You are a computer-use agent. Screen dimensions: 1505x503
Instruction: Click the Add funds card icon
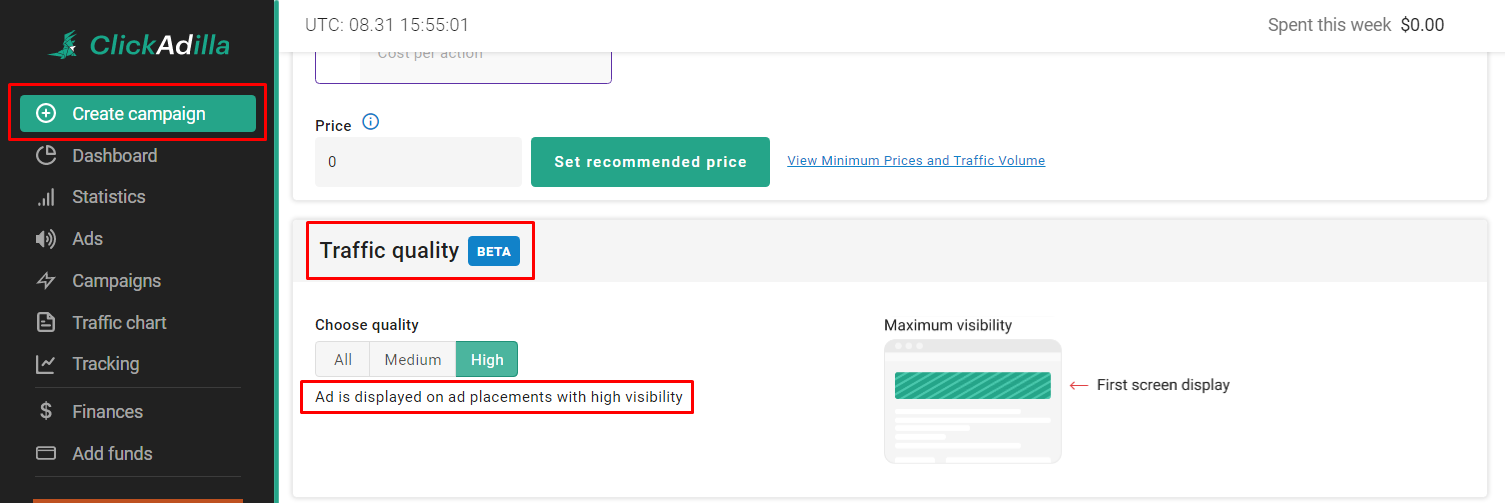pyautogui.click(x=46, y=454)
